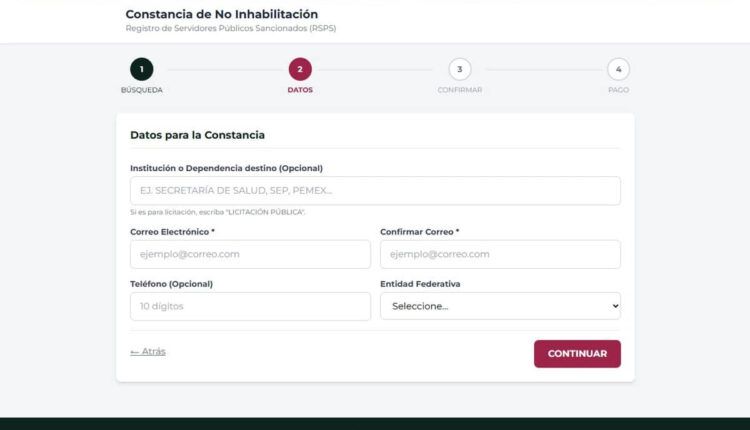This screenshot has width=750, height=430.
Task: Click the step 1 circle for Búsqueda
Action: tap(141, 69)
